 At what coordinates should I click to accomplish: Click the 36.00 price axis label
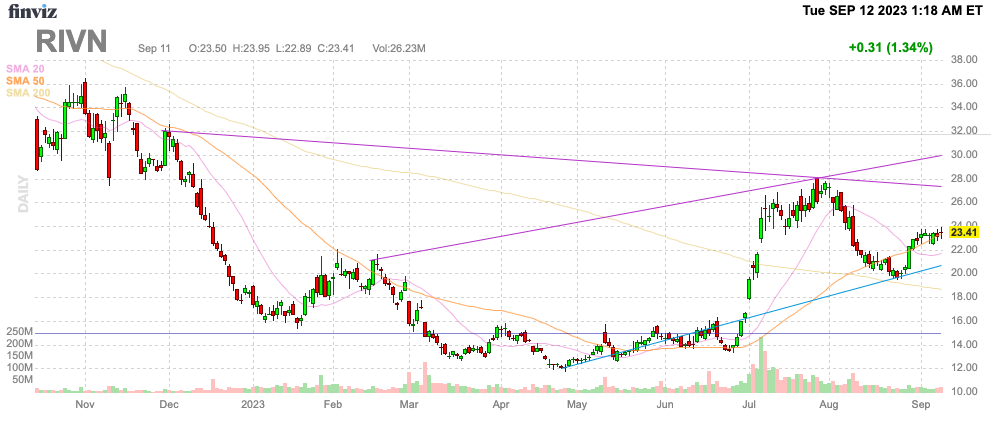(964, 83)
